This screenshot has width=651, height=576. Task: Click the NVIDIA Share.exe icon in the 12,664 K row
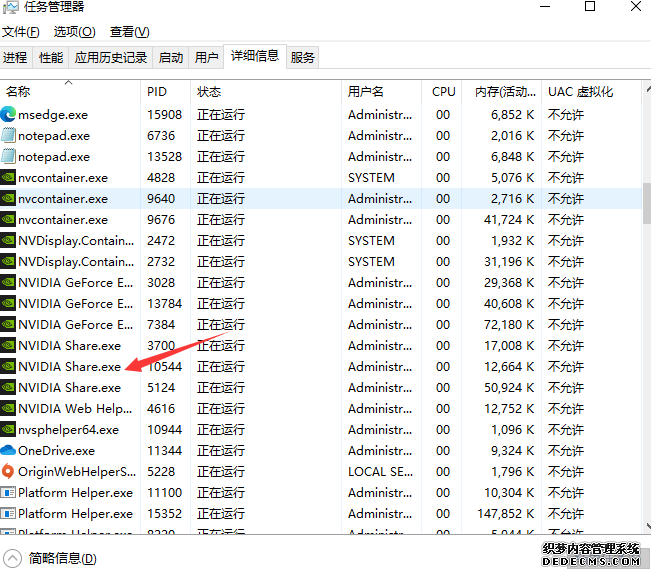click(x=8, y=366)
